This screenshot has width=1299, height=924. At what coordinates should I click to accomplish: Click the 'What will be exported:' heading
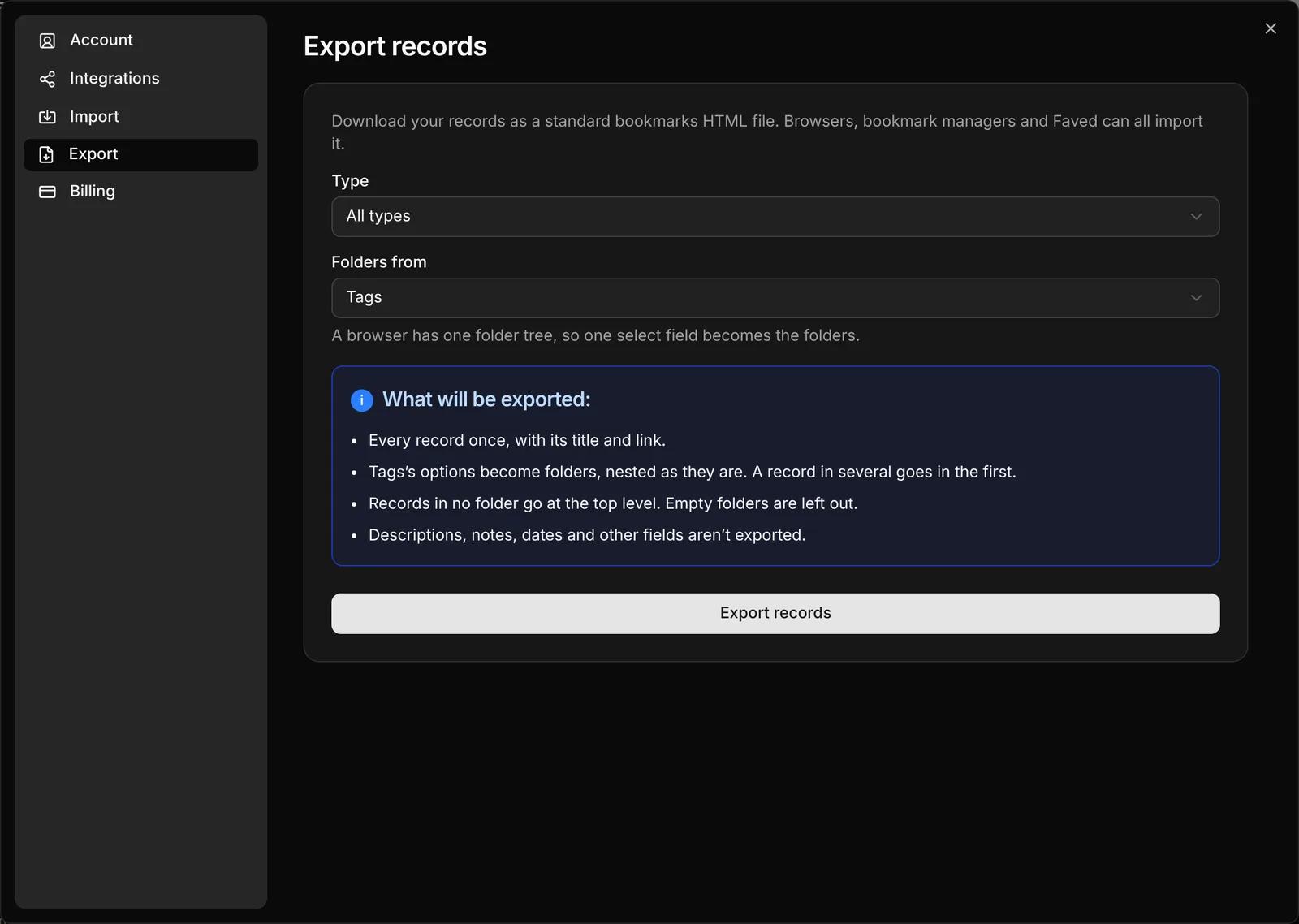486,399
